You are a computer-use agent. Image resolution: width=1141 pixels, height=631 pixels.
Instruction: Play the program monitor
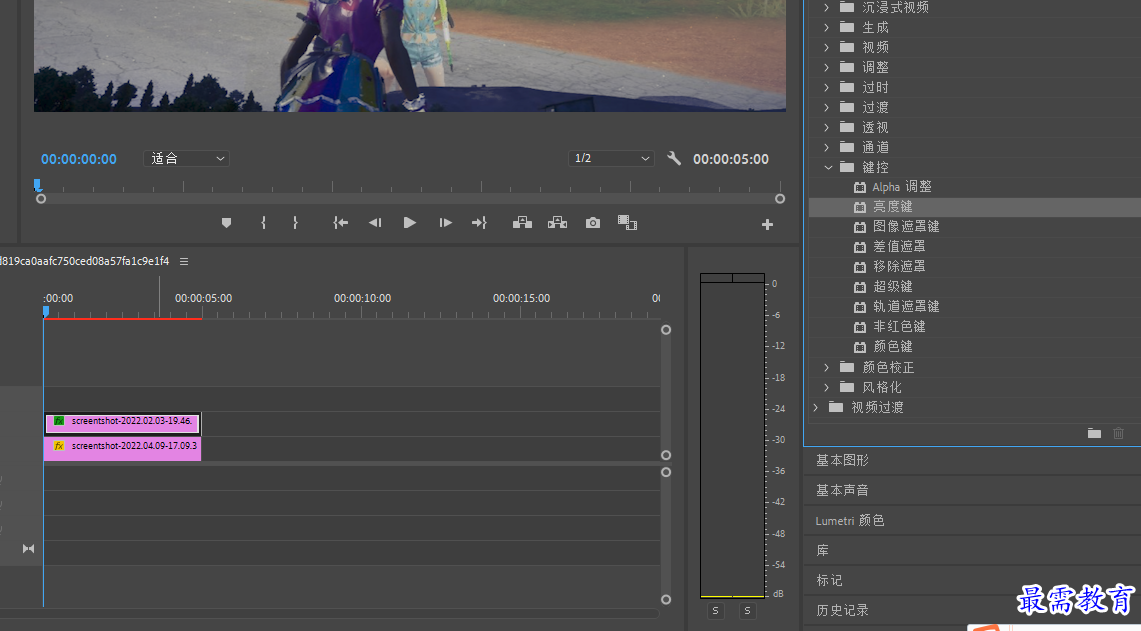(410, 223)
